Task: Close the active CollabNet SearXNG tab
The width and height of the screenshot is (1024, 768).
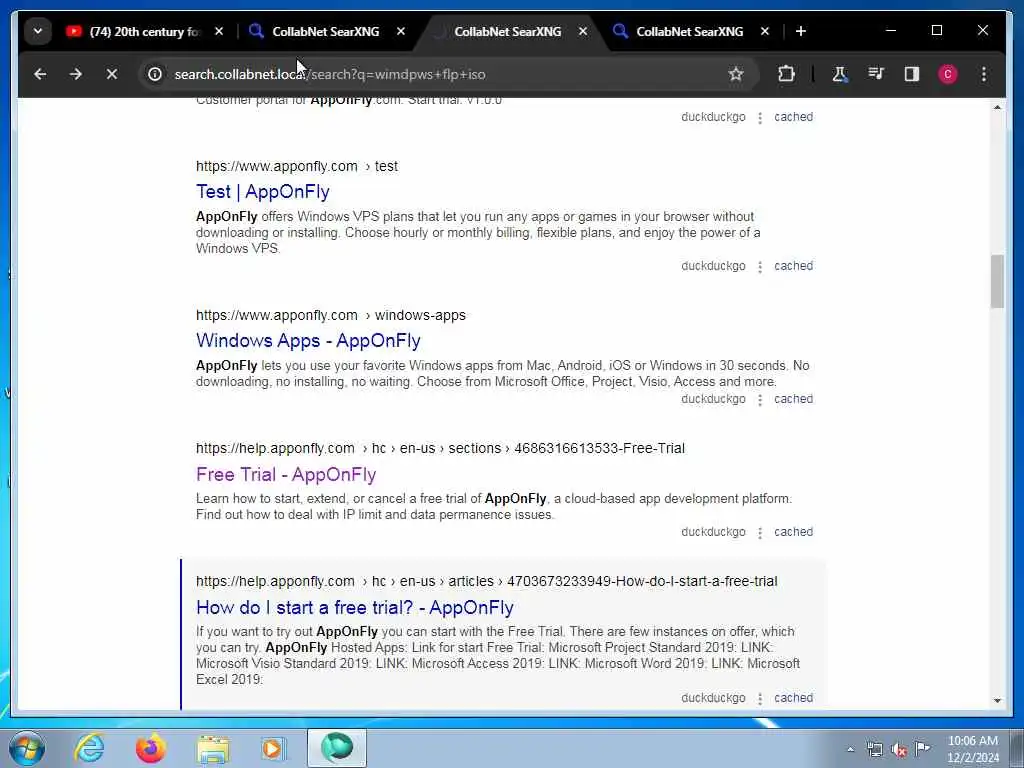Action: point(583,31)
